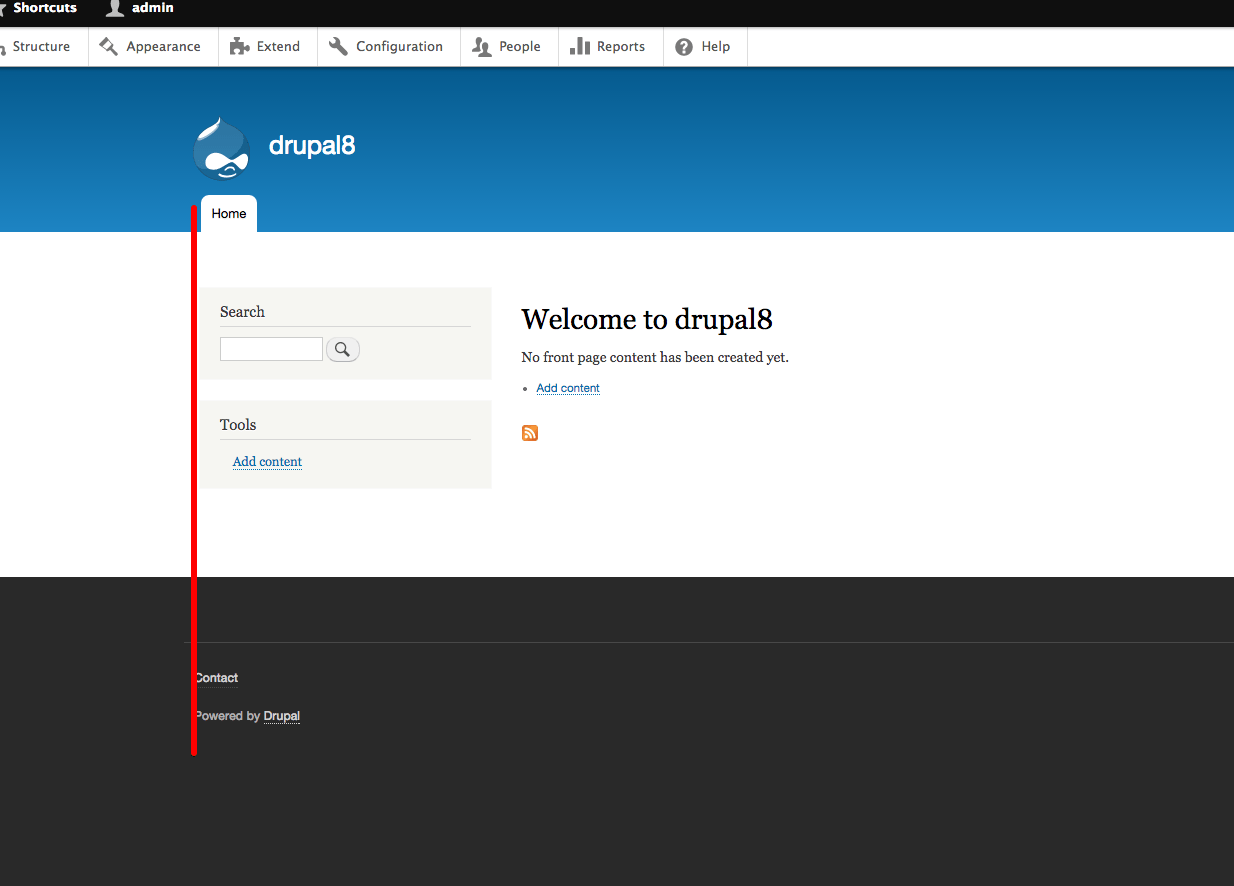Click the Drupal droplet logo

(221, 147)
